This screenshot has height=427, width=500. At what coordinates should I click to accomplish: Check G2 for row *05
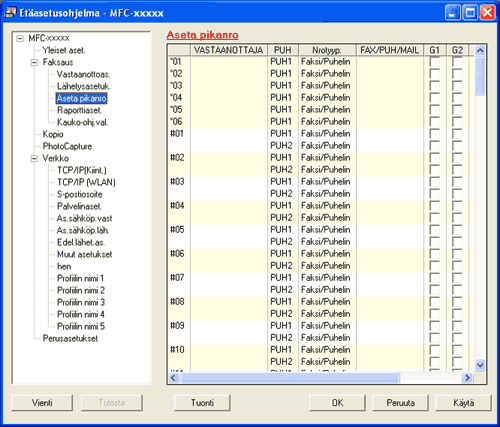tap(457, 110)
